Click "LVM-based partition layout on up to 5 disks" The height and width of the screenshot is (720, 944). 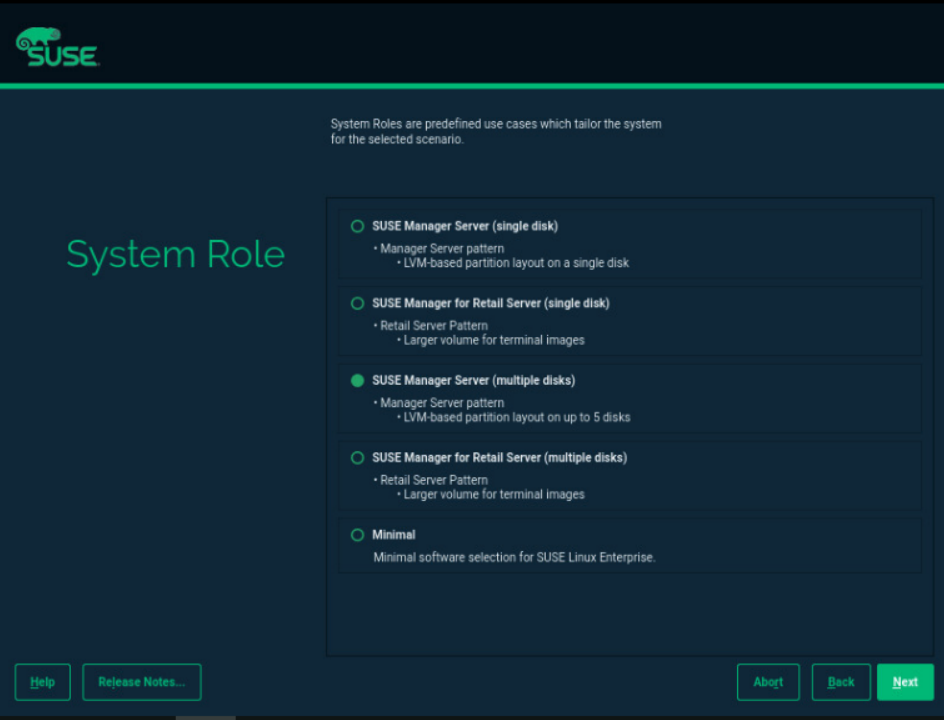(x=517, y=417)
